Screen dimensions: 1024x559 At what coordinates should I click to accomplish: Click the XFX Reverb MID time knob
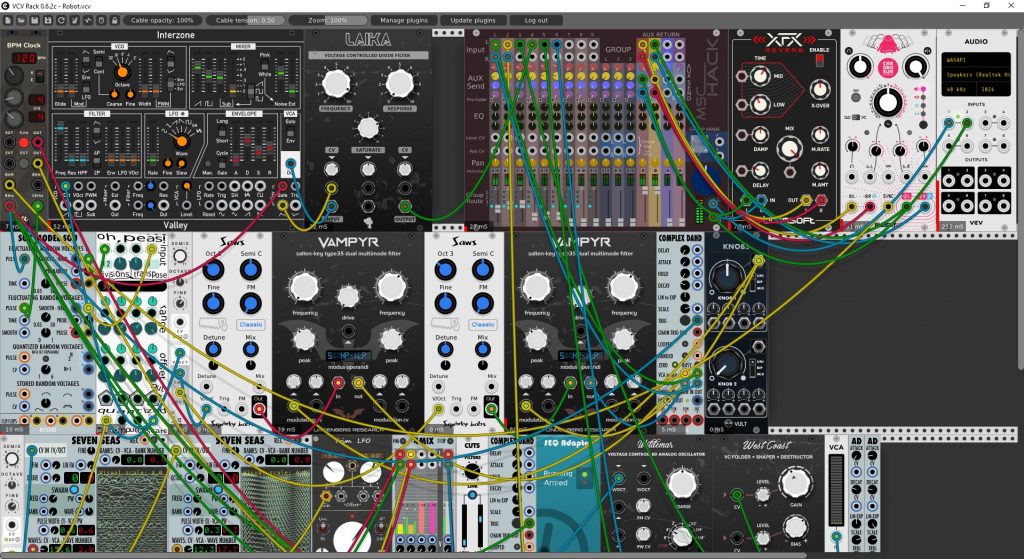tap(760, 76)
